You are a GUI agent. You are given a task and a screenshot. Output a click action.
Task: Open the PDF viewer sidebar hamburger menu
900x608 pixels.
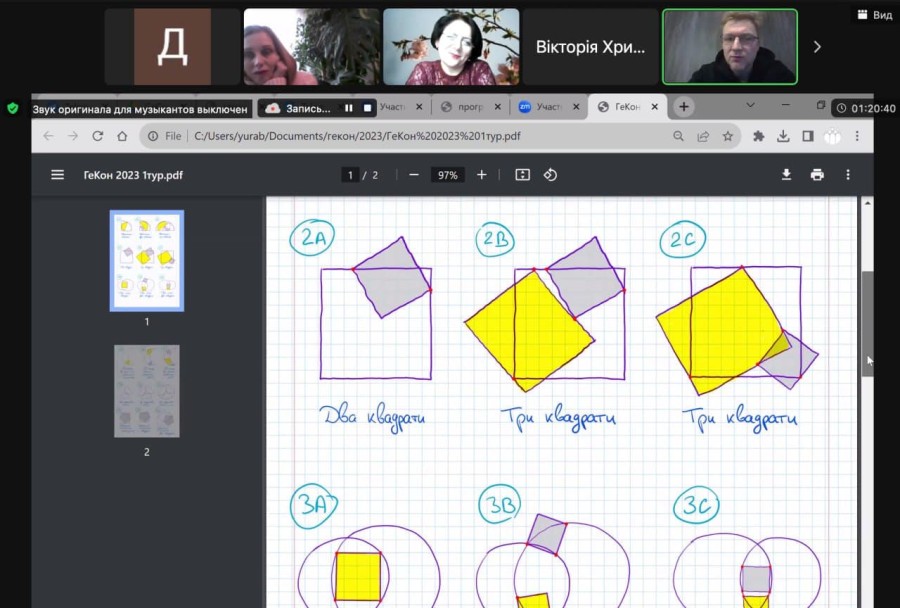[x=57, y=175]
